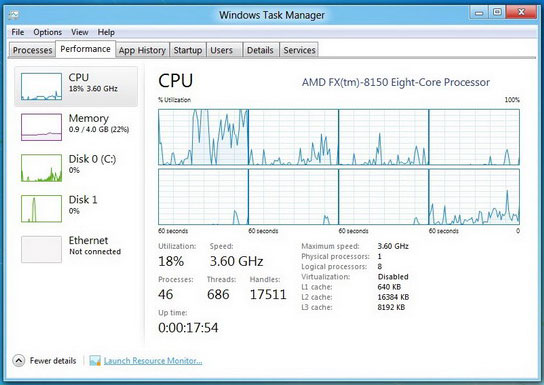Collapse view using Fewer details chevron
Image resolution: width=544 pixels, height=385 pixels.
point(19,361)
